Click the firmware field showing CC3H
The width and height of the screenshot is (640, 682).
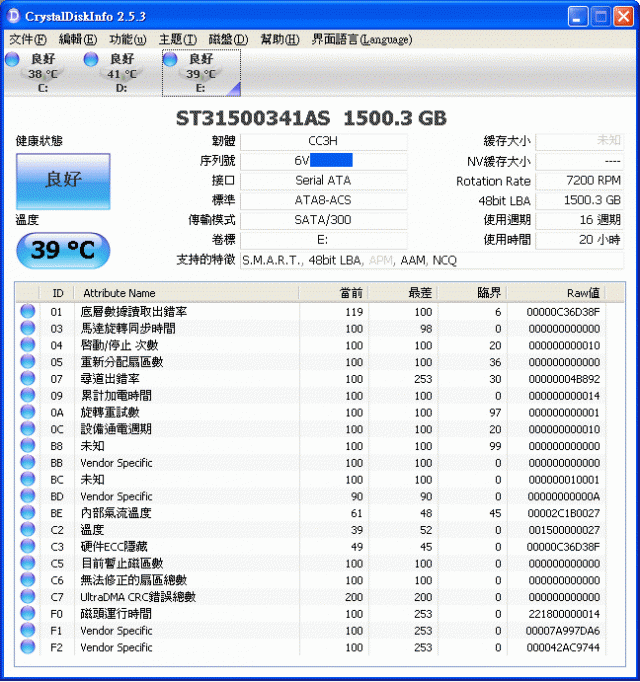pos(324,141)
